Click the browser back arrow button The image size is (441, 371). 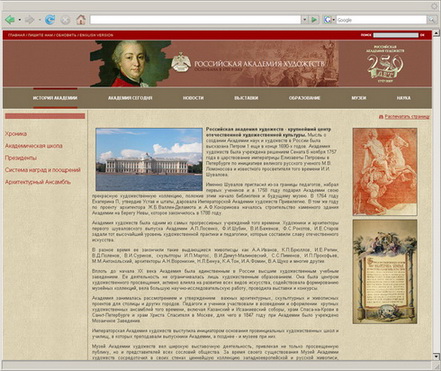[10, 20]
